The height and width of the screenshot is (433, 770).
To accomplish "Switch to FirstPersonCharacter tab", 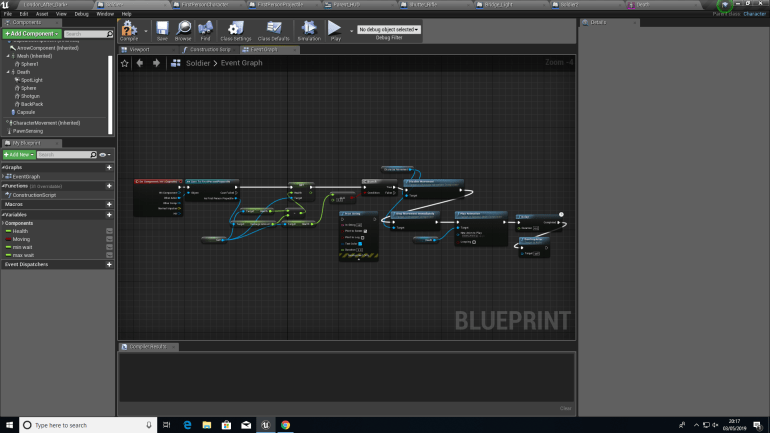I will (205, 4).
